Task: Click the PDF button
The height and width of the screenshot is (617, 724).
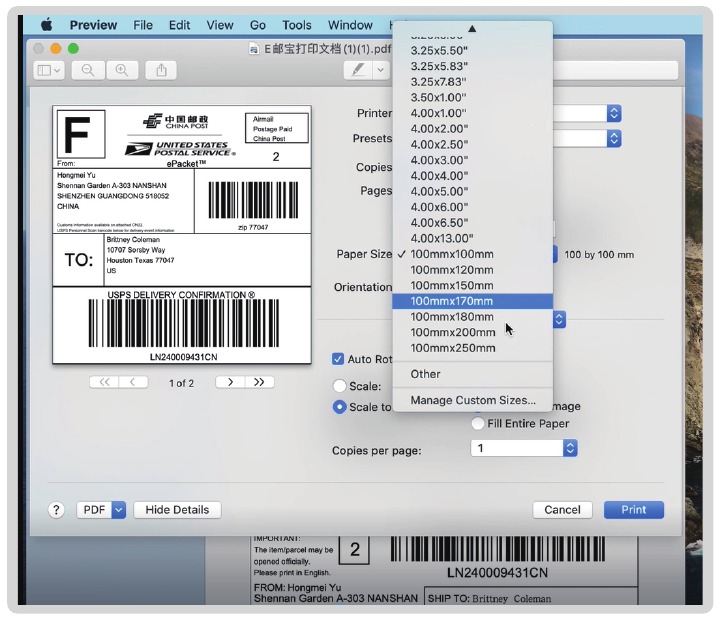Action: (94, 510)
